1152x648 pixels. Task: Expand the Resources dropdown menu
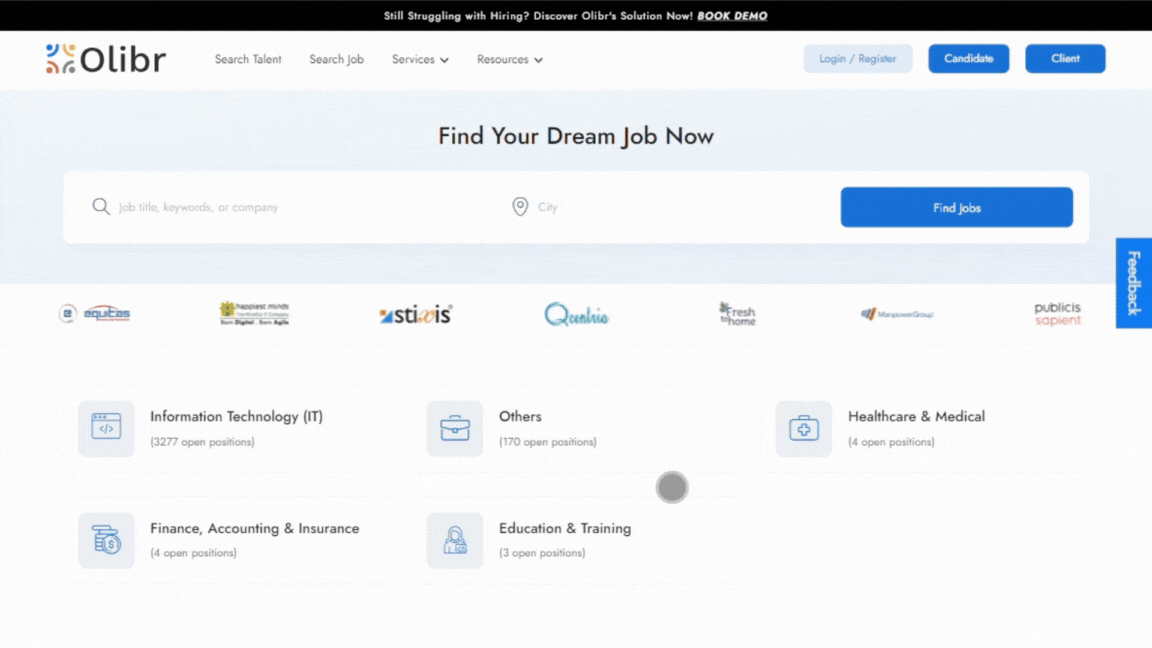[x=509, y=60]
